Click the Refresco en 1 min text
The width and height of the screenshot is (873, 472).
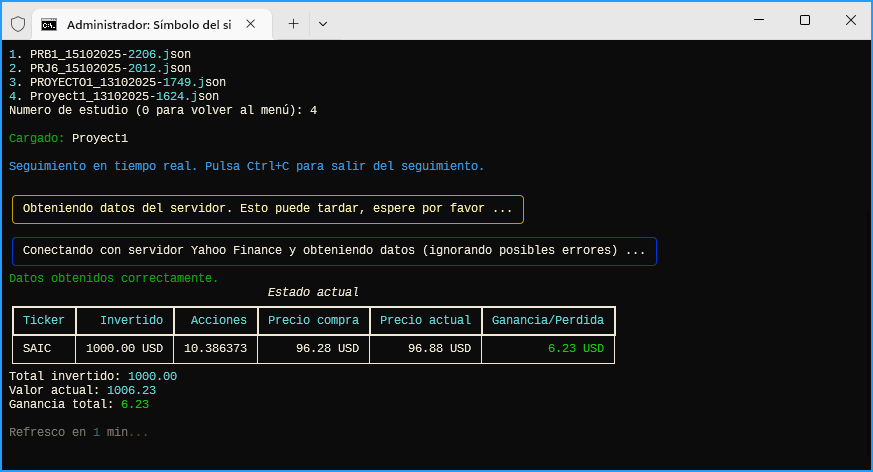tap(78, 432)
